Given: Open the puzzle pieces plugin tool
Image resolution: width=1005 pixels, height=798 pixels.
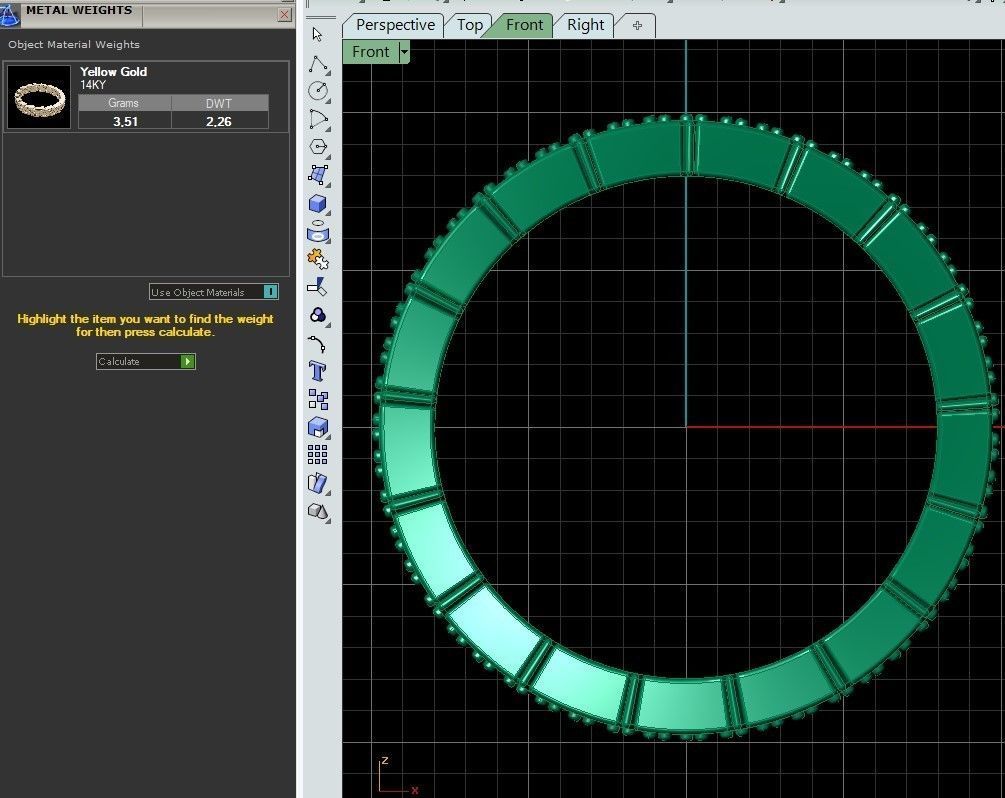Looking at the screenshot, I should (318, 260).
